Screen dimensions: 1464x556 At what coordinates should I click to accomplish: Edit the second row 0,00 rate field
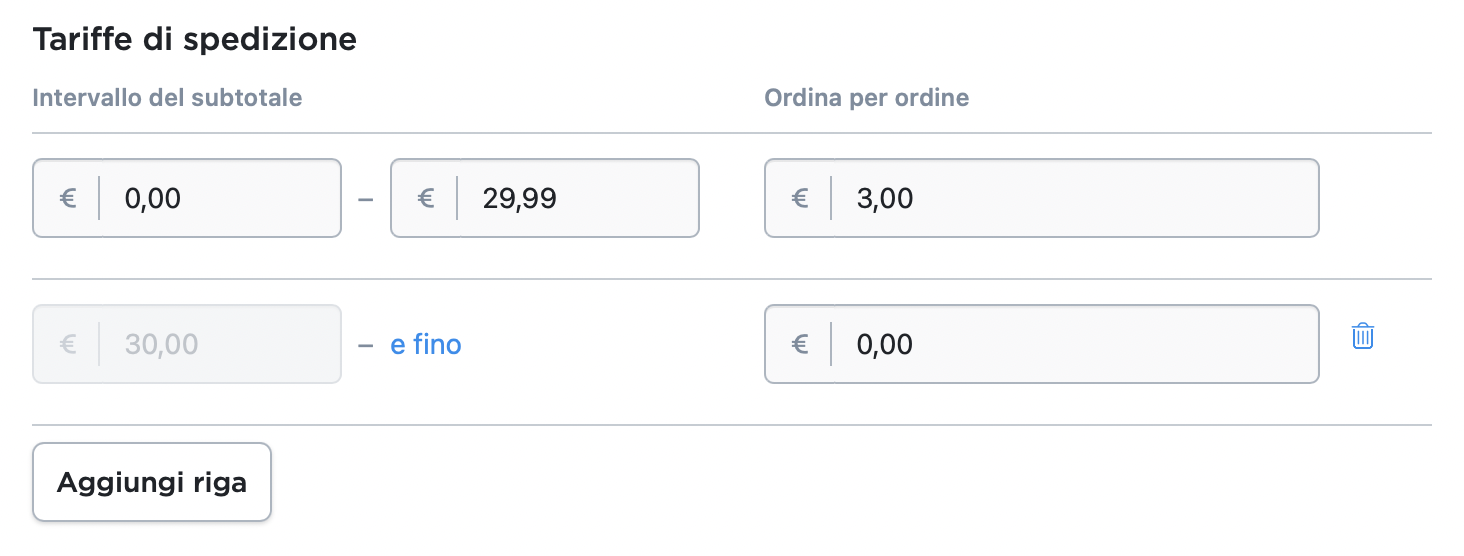(x=1072, y=344)
